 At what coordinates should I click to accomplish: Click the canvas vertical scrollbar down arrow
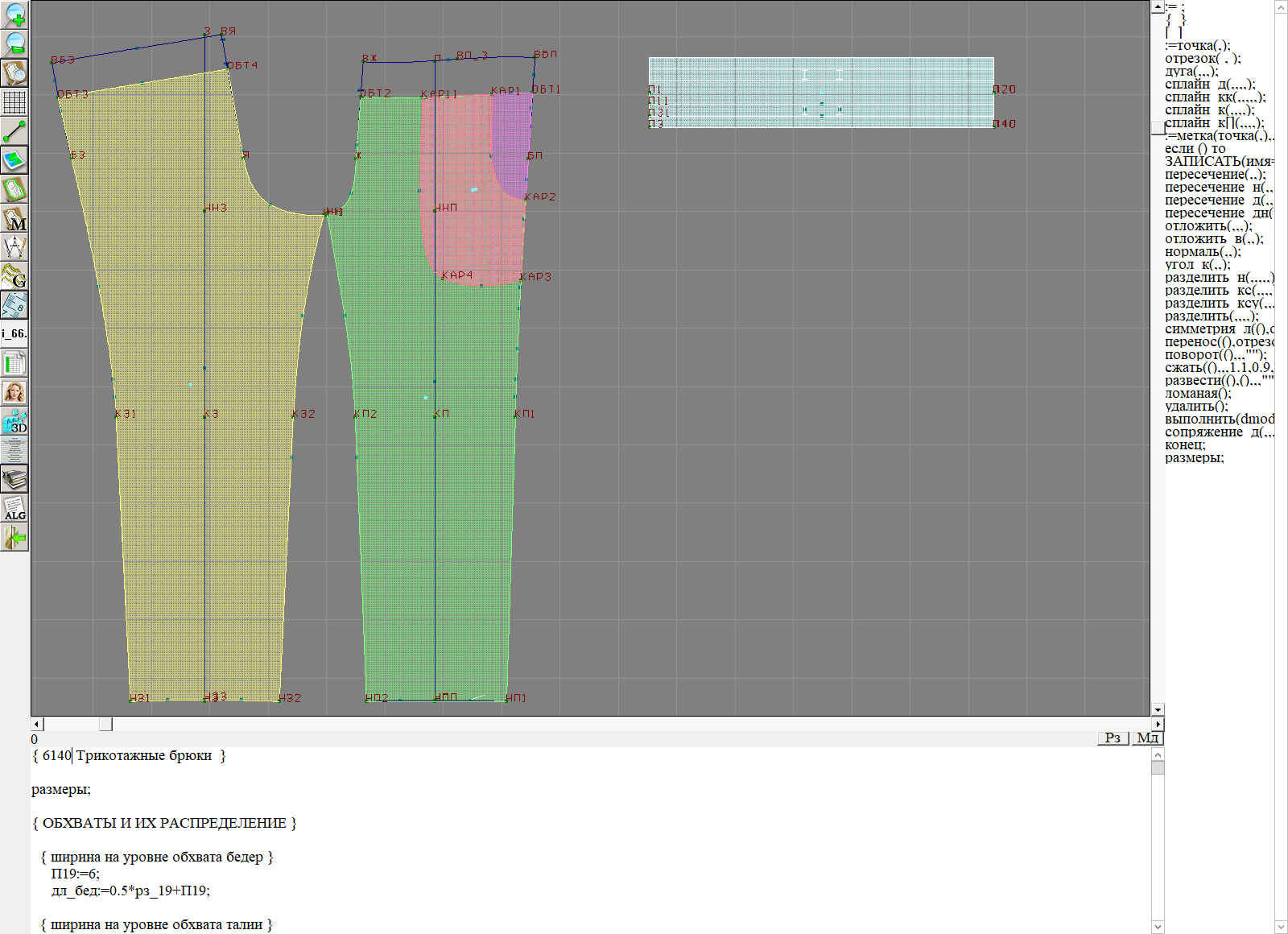point(1158,709)
